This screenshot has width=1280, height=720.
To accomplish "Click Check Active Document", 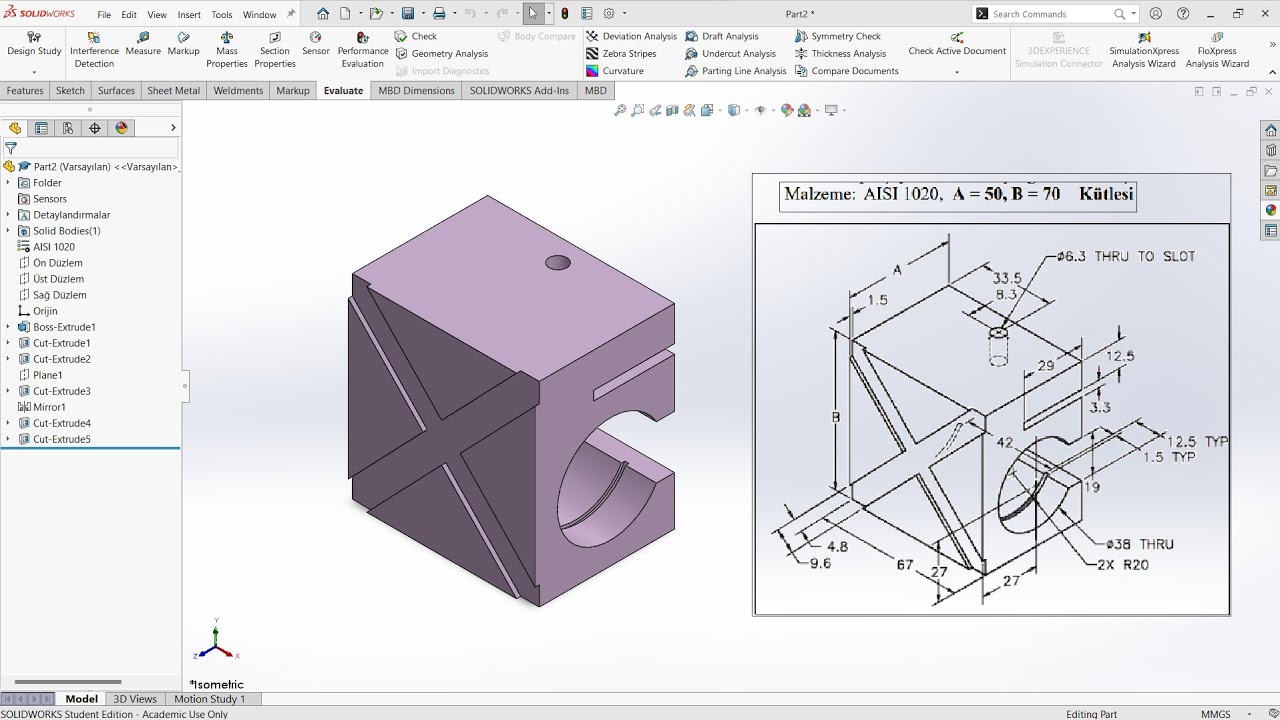I will coord(957,44).
